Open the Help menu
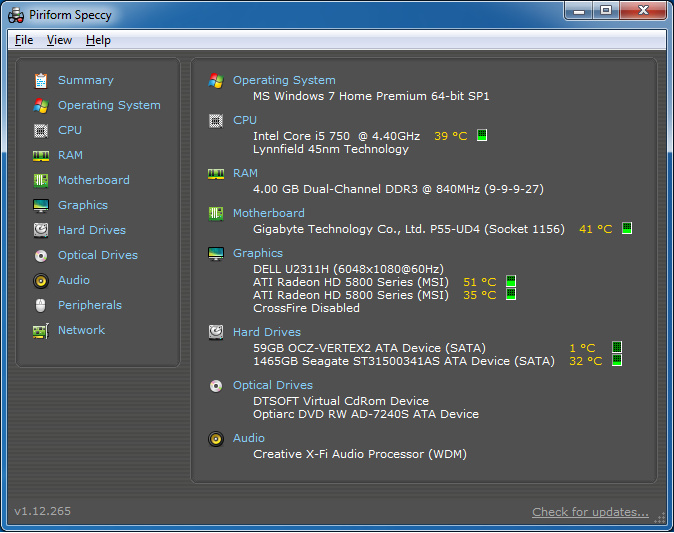Image resolution: width=674 pixels, height=533 pixels. 98,40
